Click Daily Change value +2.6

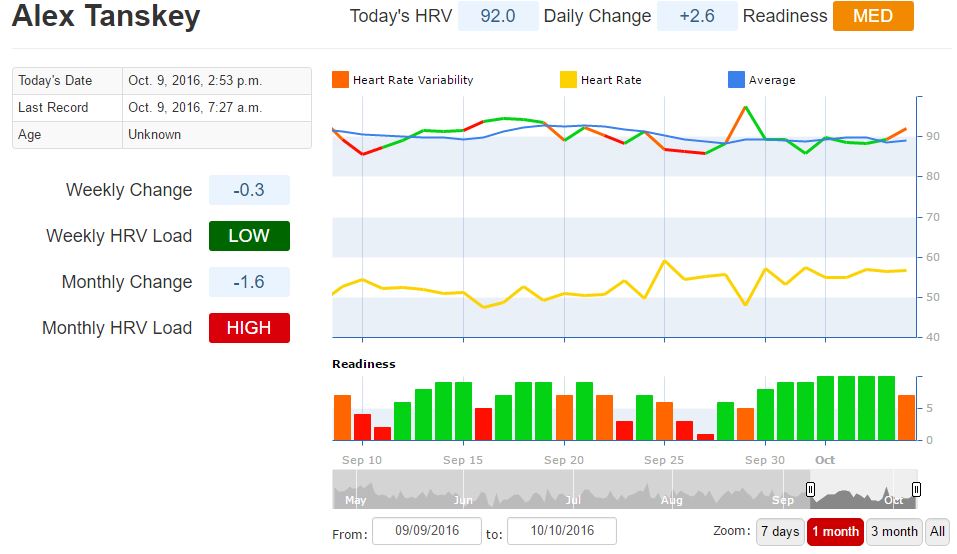(x=697, y=16)
